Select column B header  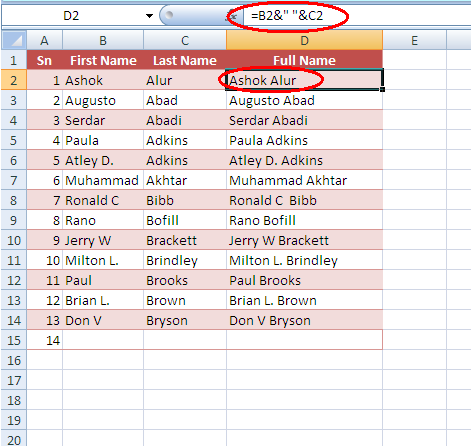pyautogui.click(x=103, y=40)
